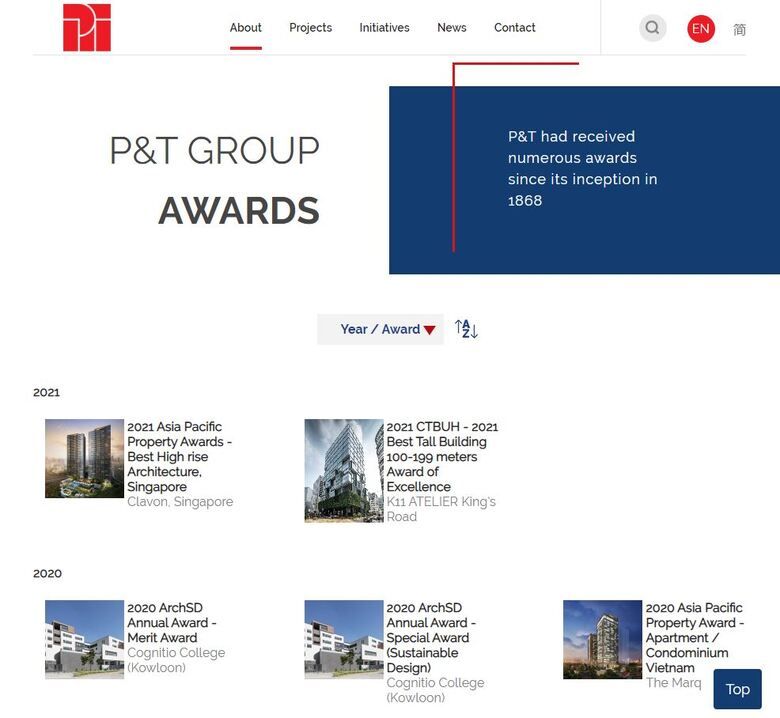Open the first Cognitio College Merit Award image
Screen dimensions: 780x718
click(x=84, y=639)
